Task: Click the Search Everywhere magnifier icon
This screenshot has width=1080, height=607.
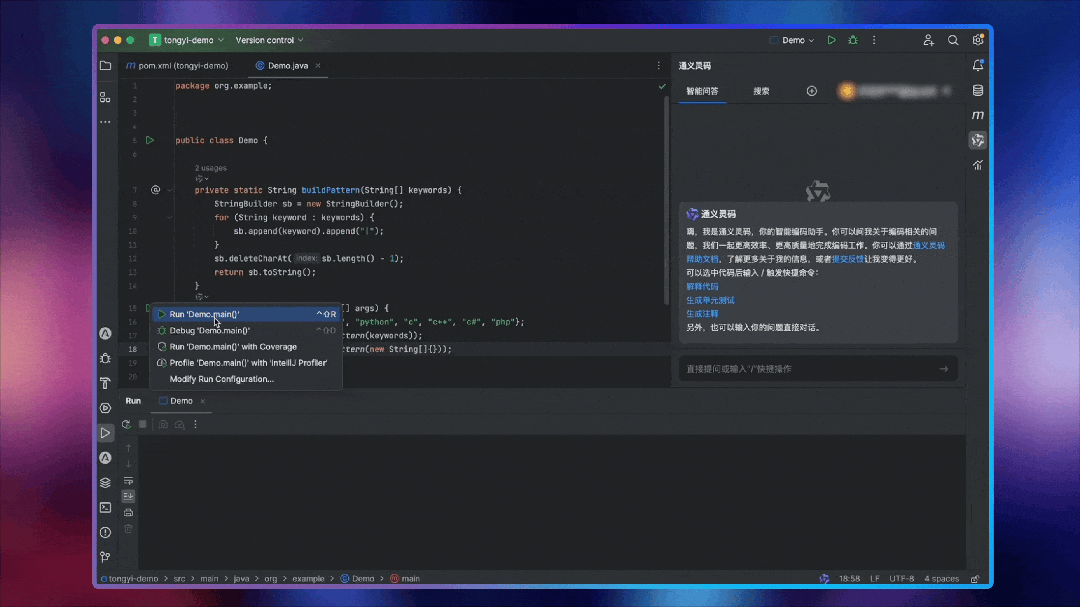Action: click(953, 40)
